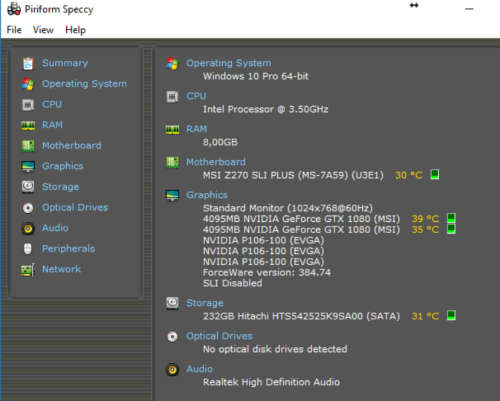The height and width of the screenshot is (401, 500).
Task: Click the GTX 1080 (MSI) line showing 39 °C
Action: point(301,219)
